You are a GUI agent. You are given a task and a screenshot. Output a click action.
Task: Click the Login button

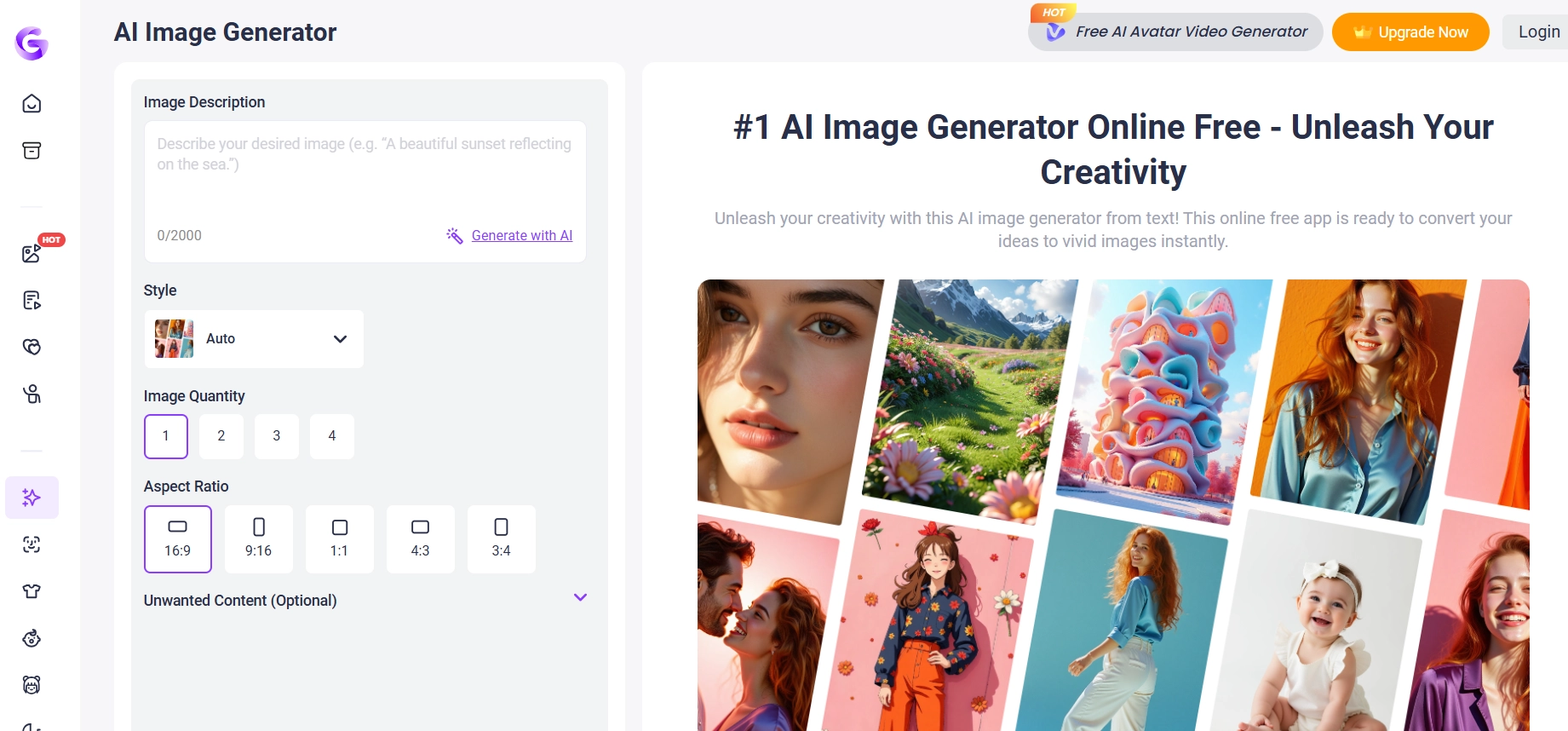coord(1538,32)
